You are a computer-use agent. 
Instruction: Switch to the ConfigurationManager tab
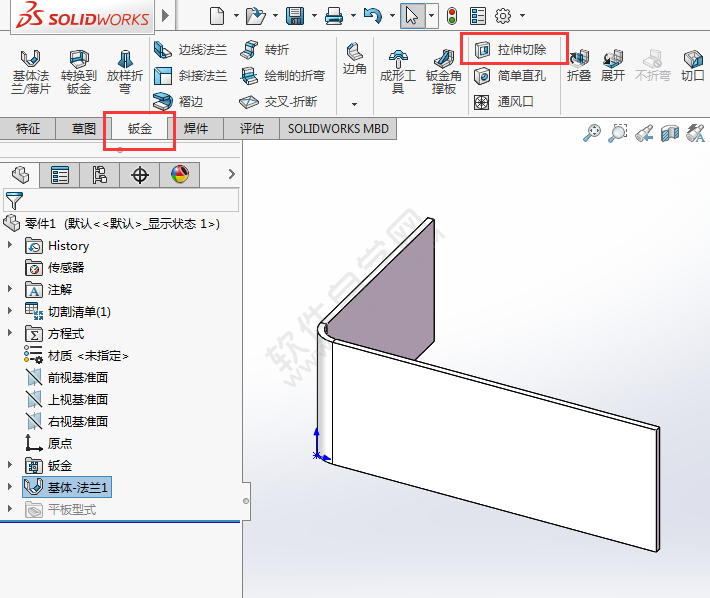(100, 175)
